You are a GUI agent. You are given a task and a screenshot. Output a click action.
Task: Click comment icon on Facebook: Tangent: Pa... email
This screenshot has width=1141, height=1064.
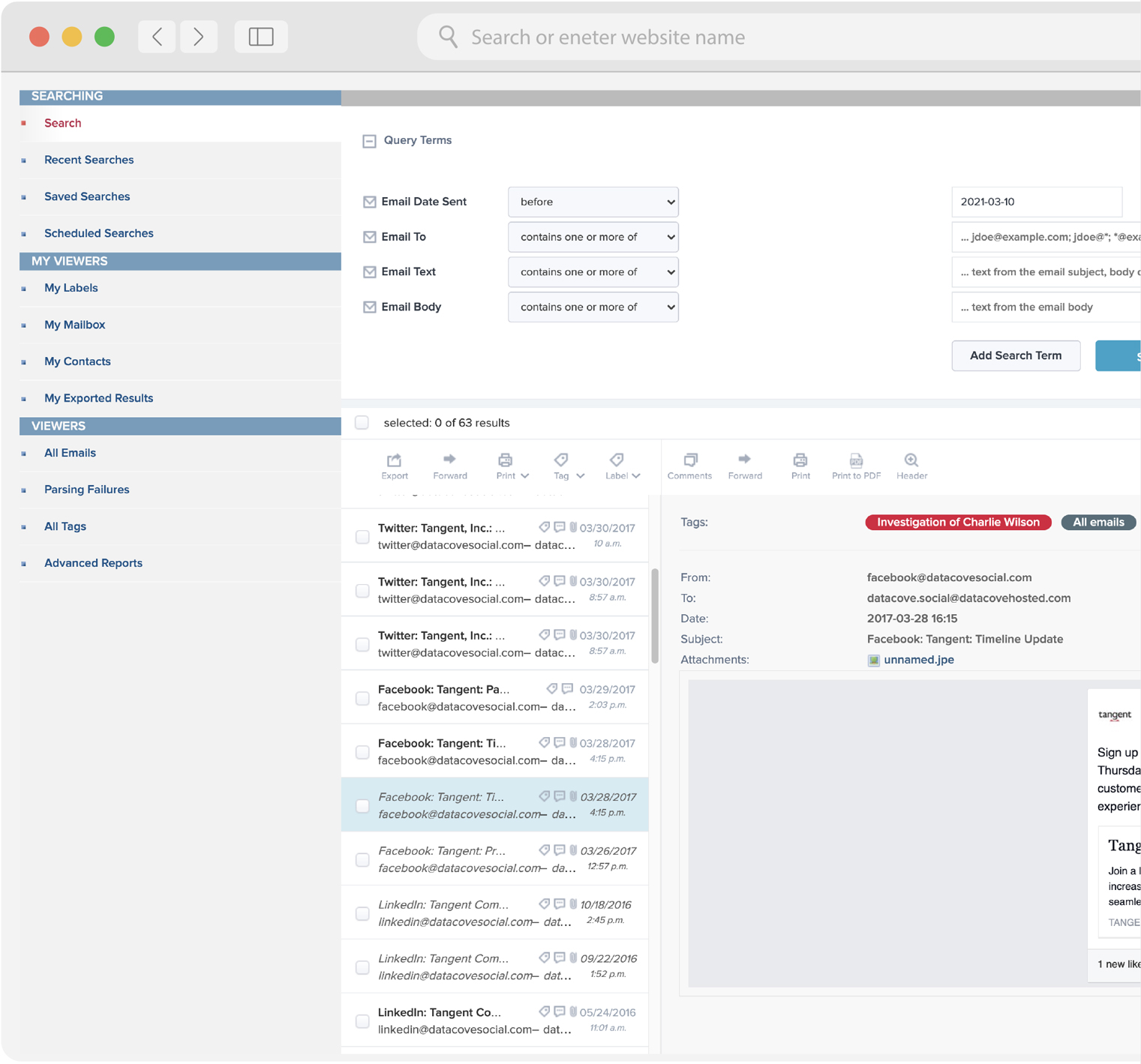[567, 688]
